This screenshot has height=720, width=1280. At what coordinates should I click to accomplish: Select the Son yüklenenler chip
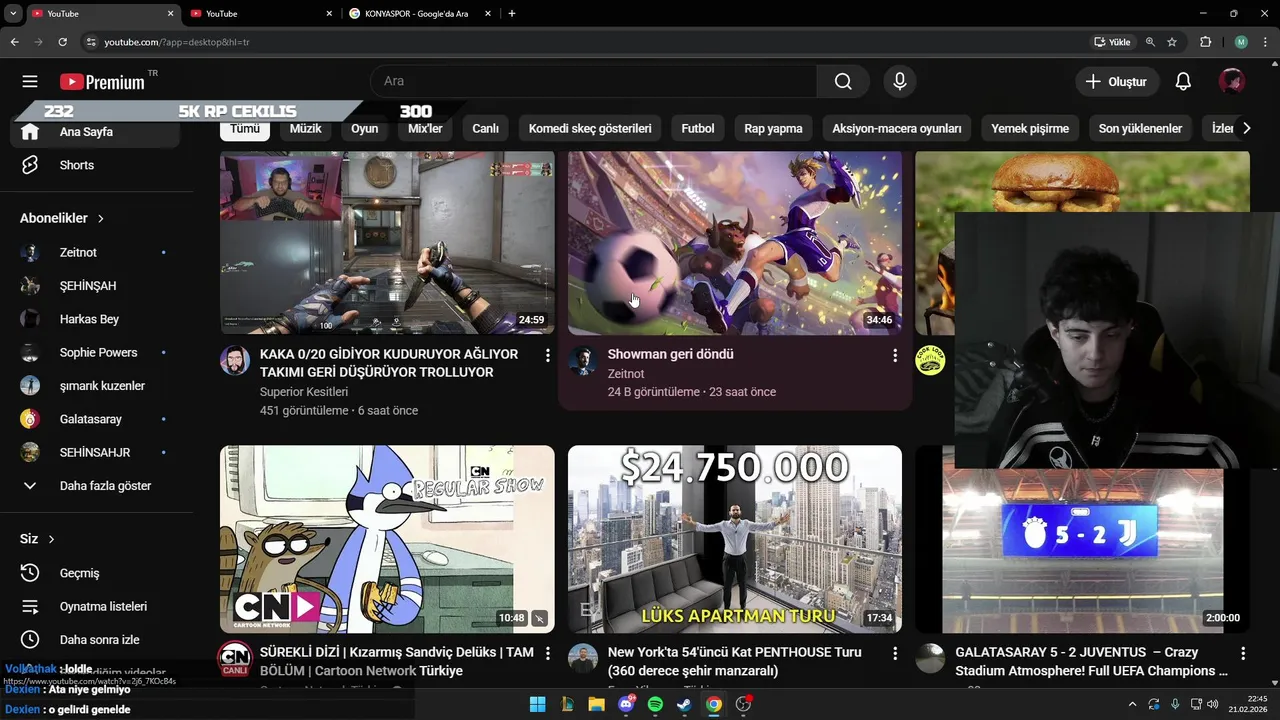point(1140,128)
